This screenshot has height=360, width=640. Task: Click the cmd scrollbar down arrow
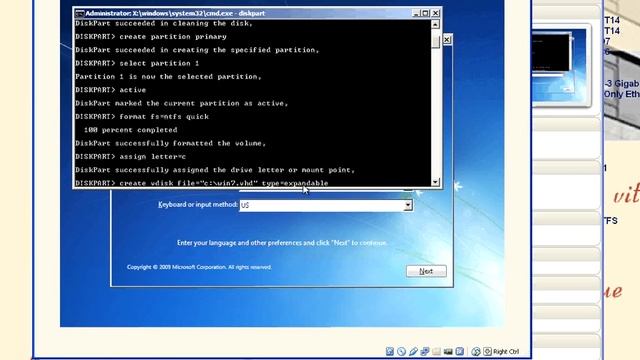(436, 182)
